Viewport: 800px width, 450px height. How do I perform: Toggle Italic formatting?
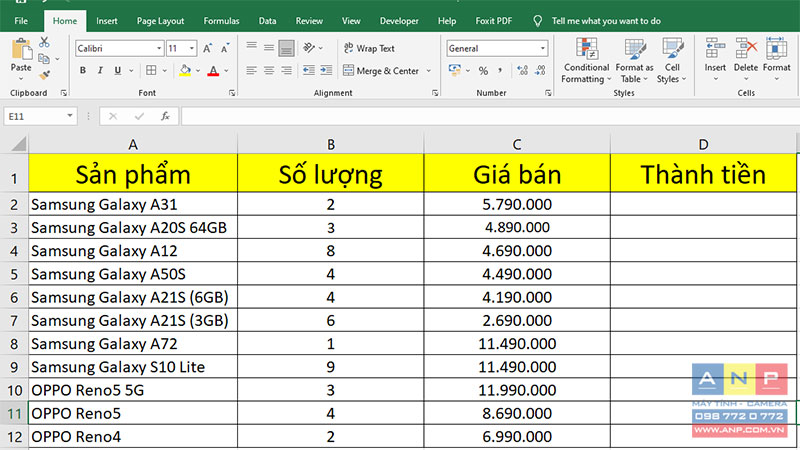pyautogui.click(x=100, y=70)
